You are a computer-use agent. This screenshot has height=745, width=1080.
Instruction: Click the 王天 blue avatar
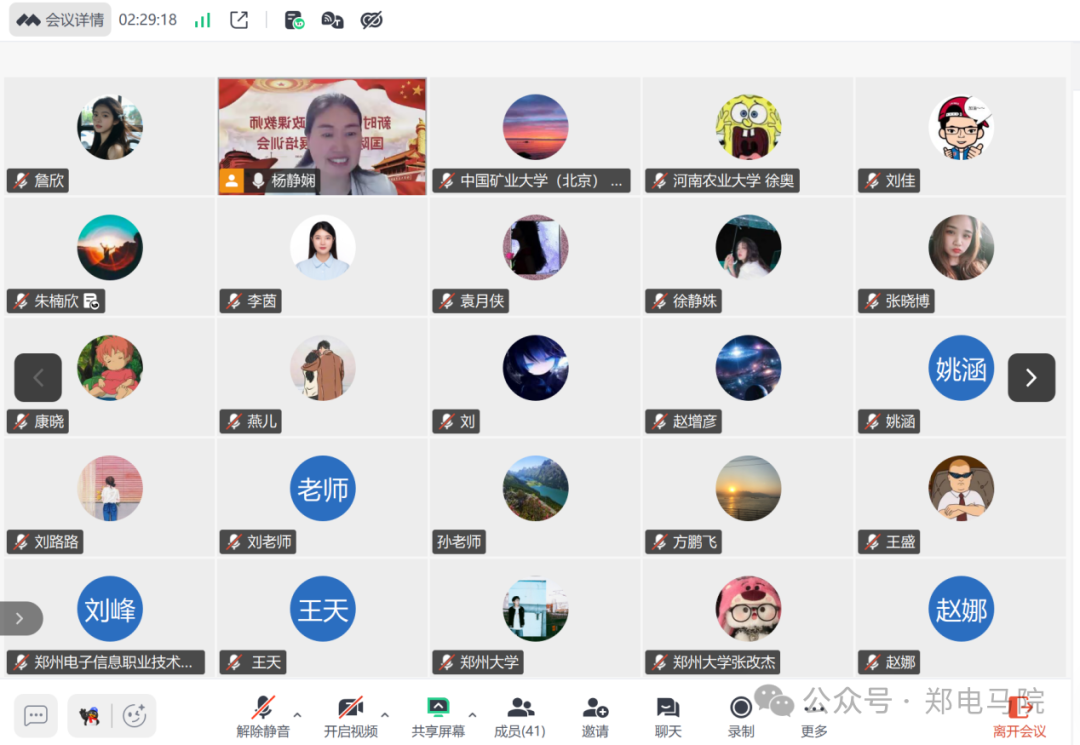click(322, 609)
